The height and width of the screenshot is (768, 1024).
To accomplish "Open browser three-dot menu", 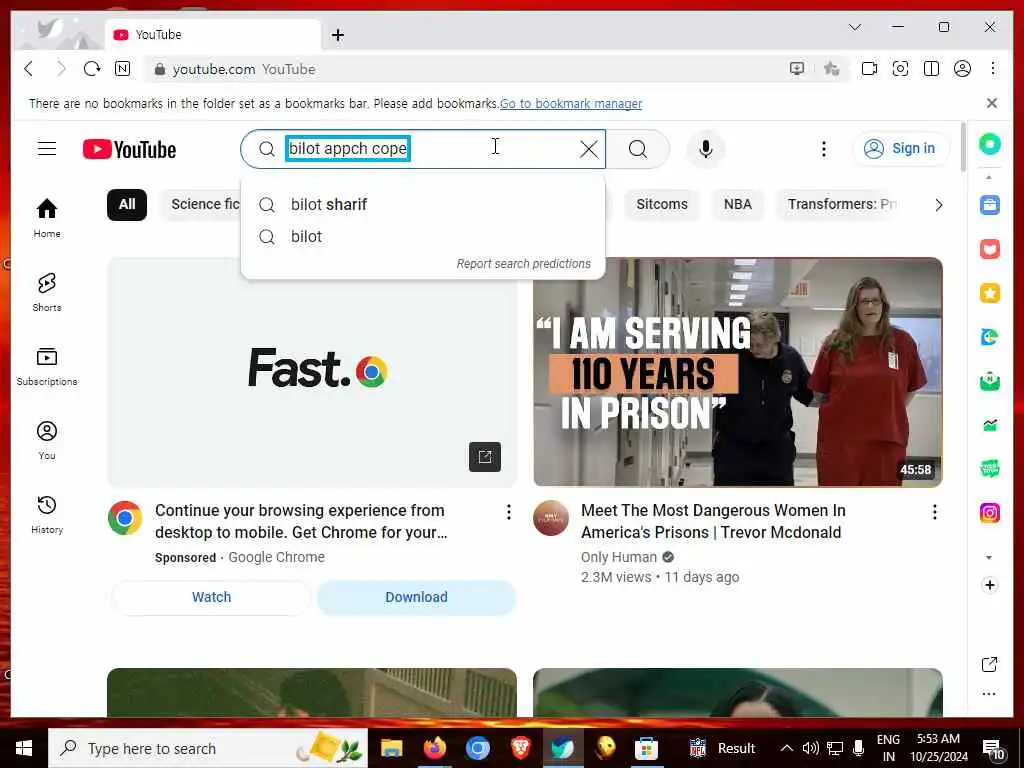I will (x=993, y=69).
